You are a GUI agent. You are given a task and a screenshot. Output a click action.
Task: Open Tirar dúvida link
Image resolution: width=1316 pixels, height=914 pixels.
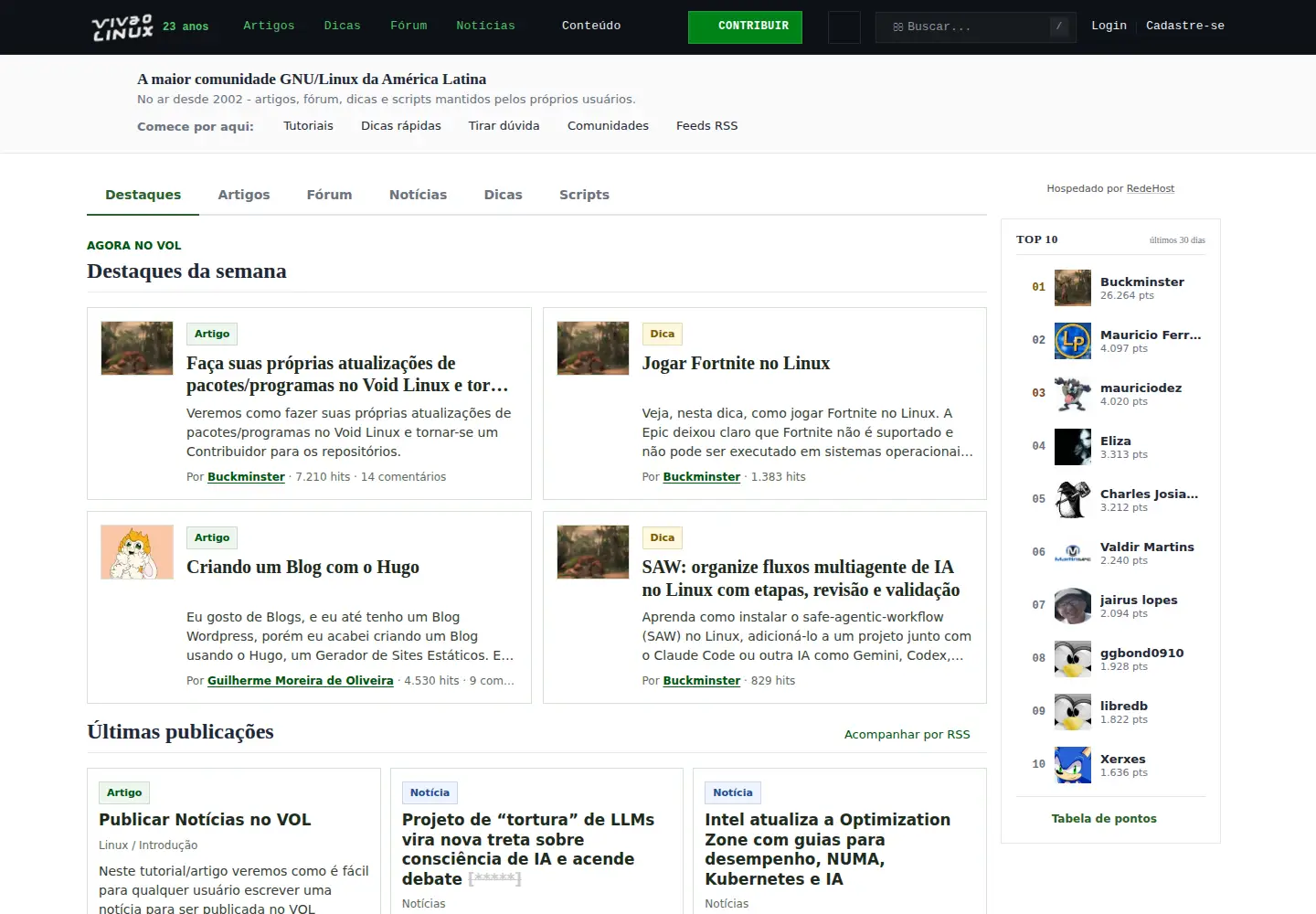[504, 126]
